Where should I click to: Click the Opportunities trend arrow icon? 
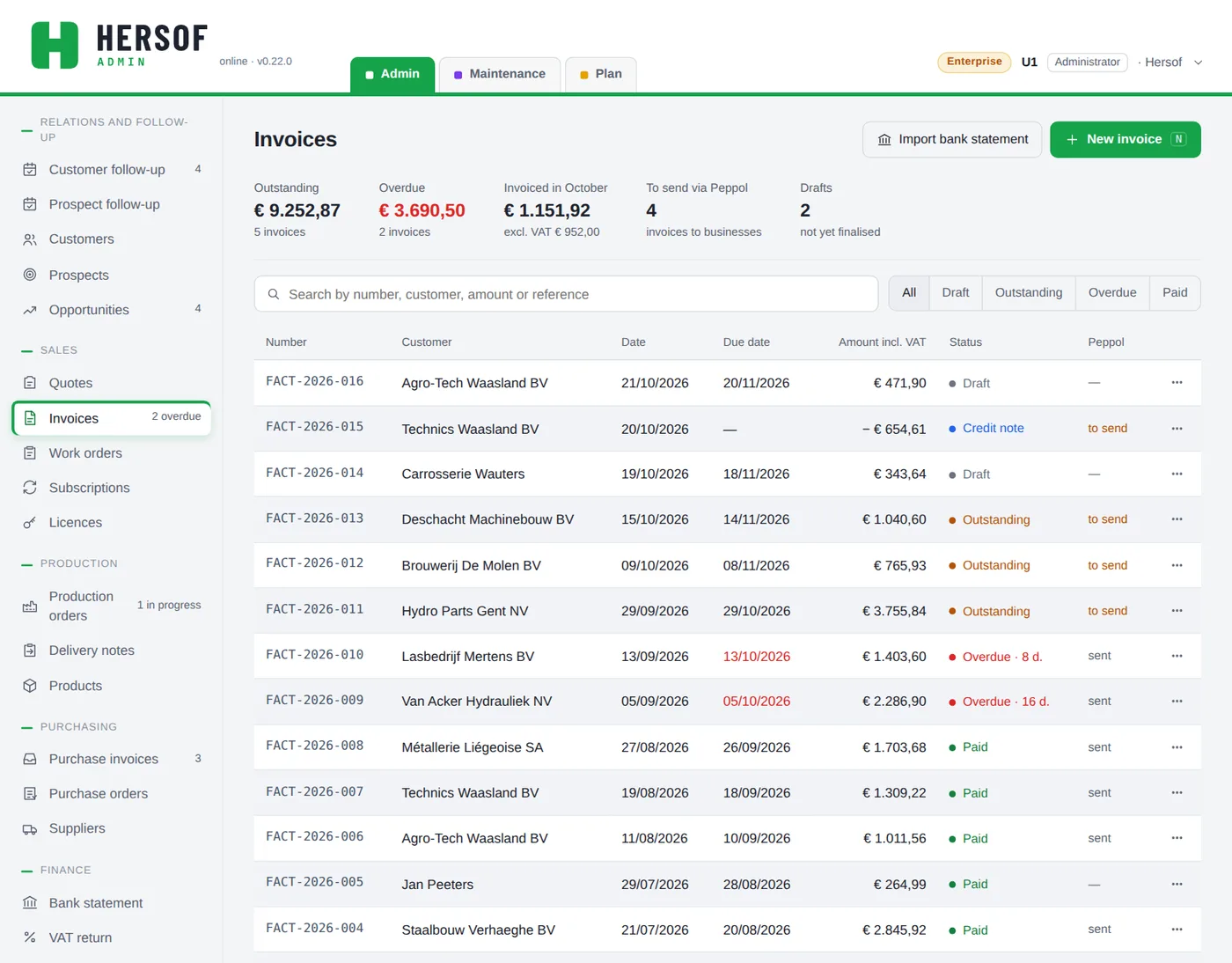[x=30, y=310]
